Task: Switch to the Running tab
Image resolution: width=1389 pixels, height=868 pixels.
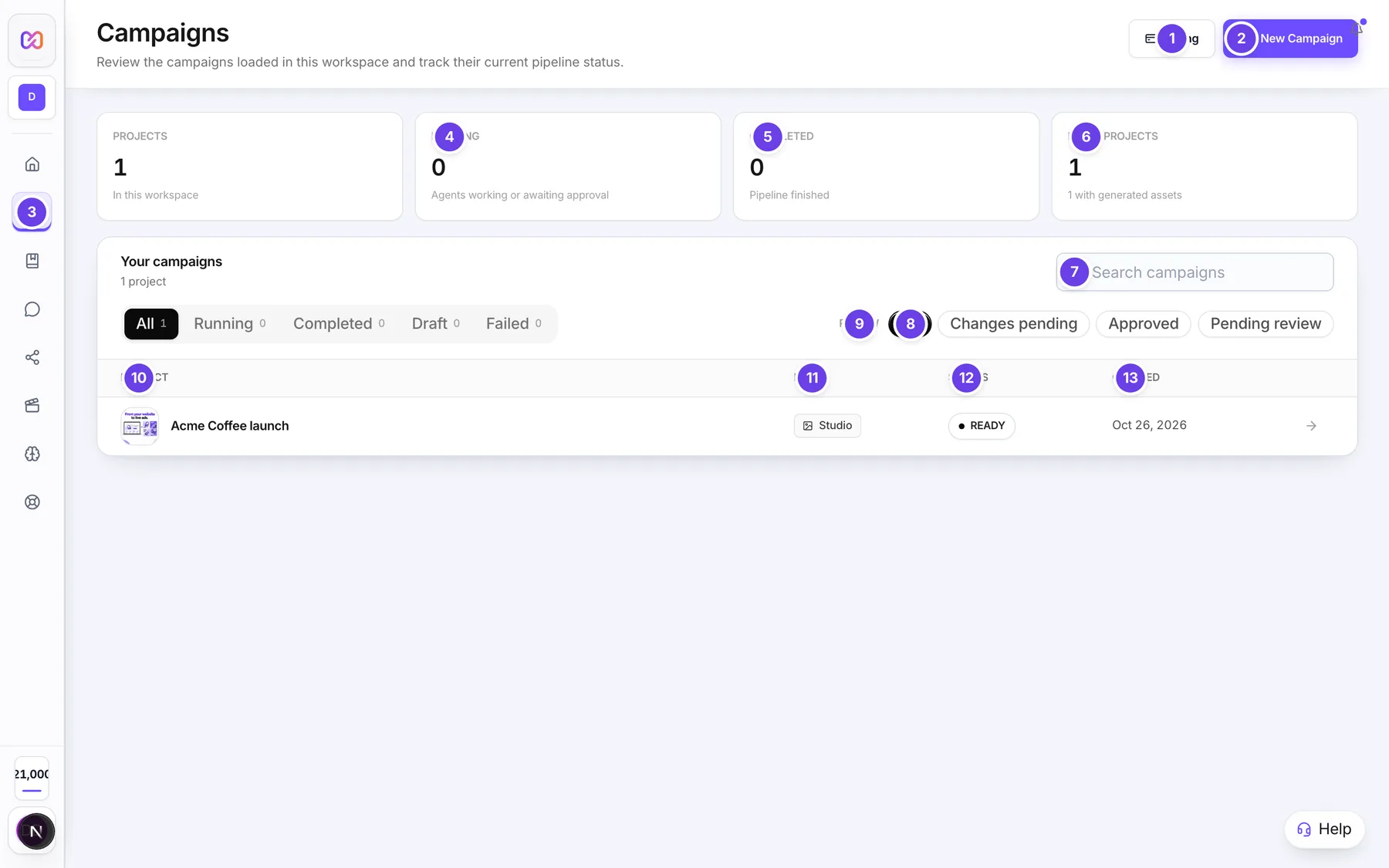Action: click(x=230, y=324)
